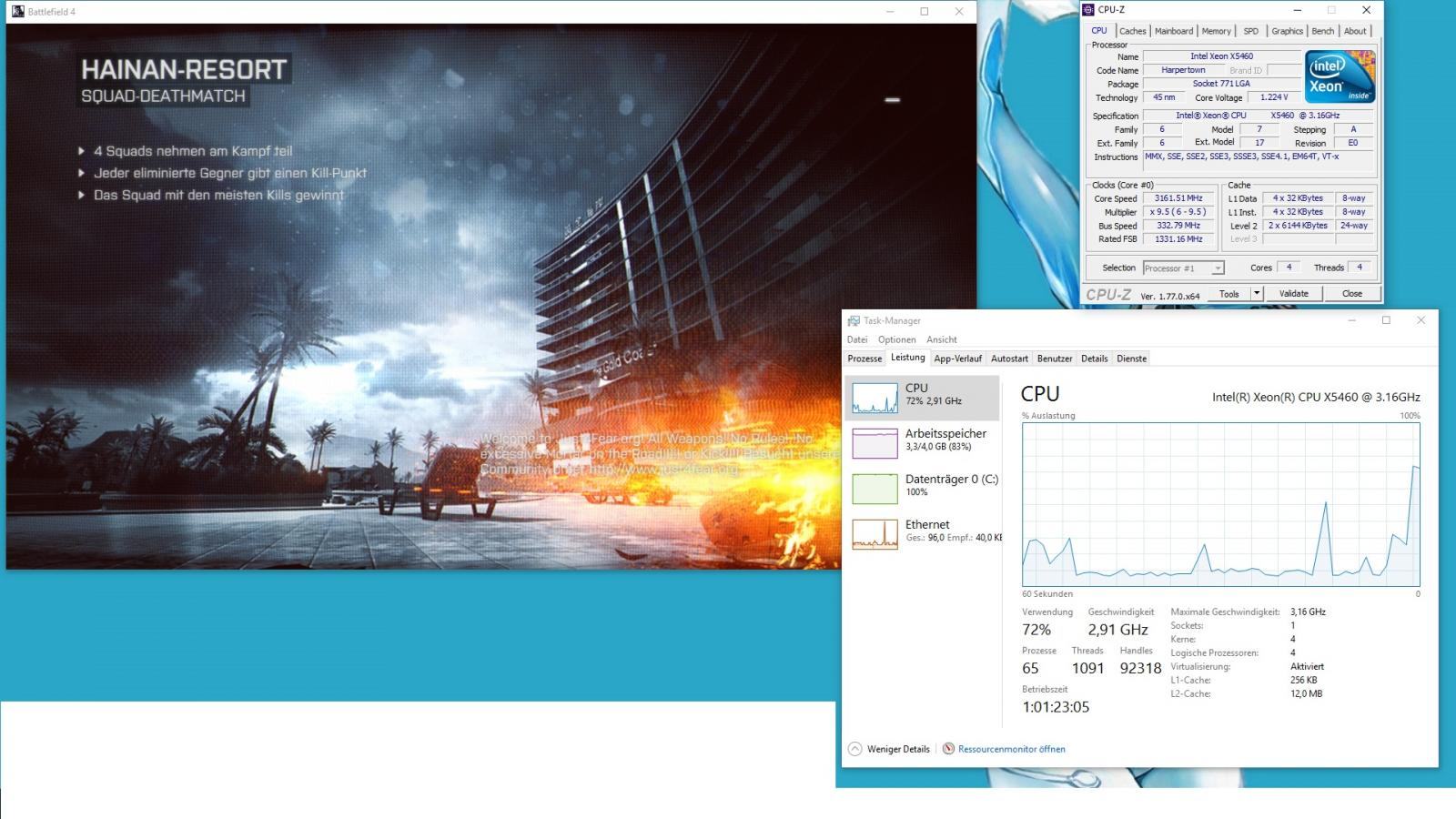The width and height of the screenshot is (1456, 819).
Task: Click the CPU-Z title bar icon
Action: point(1088,10)
